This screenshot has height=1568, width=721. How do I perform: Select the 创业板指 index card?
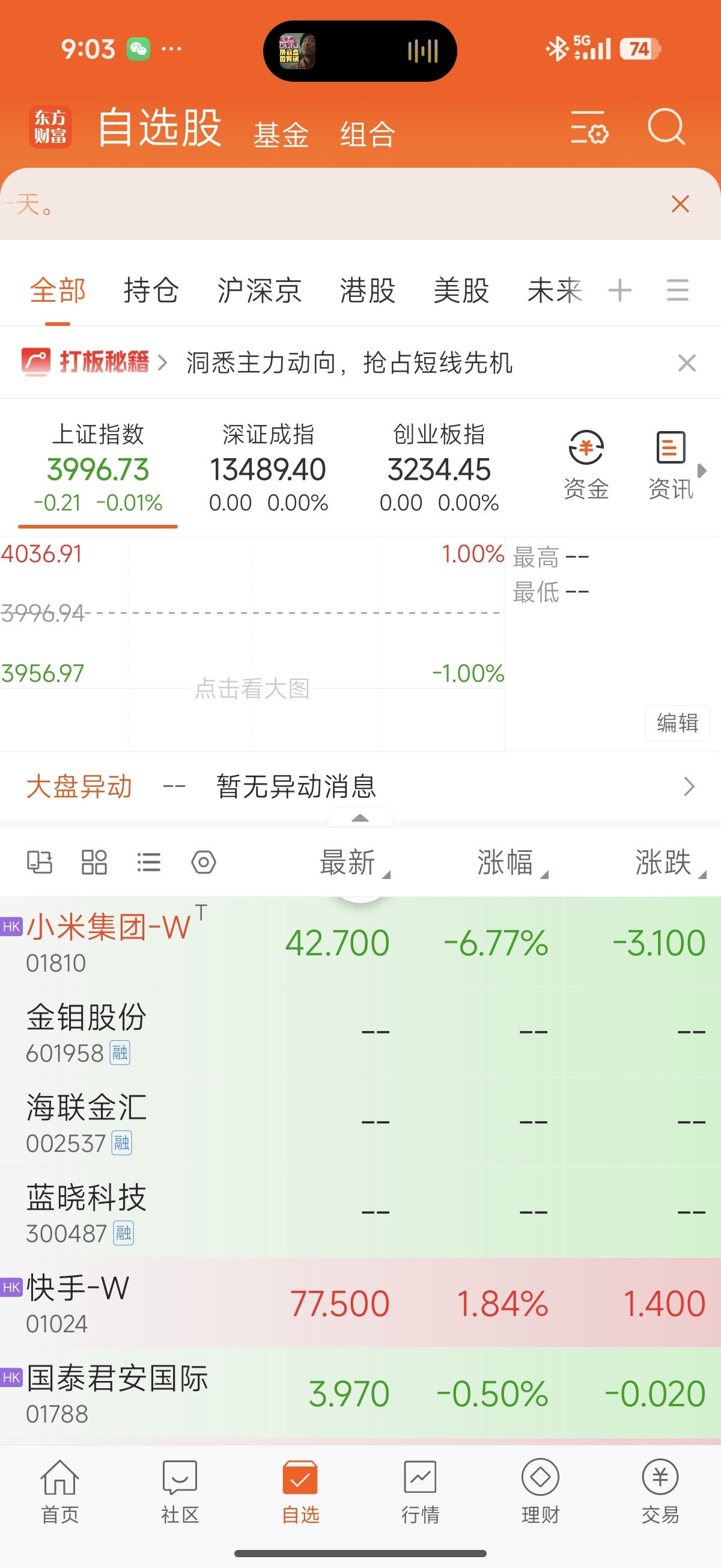tap(439, 468)
